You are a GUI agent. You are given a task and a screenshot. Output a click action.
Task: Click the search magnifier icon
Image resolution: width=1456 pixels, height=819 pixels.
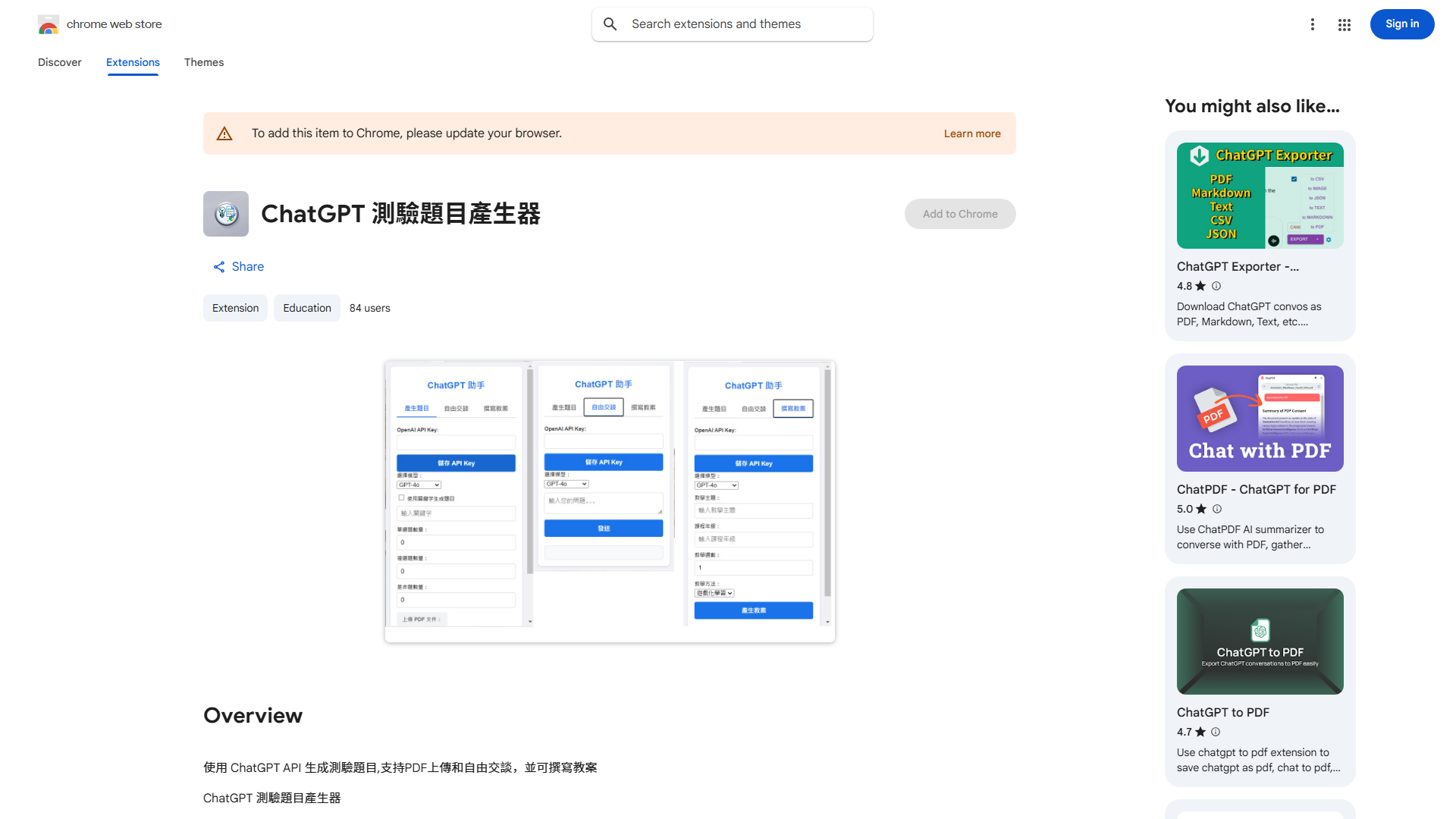coord(610,24)
